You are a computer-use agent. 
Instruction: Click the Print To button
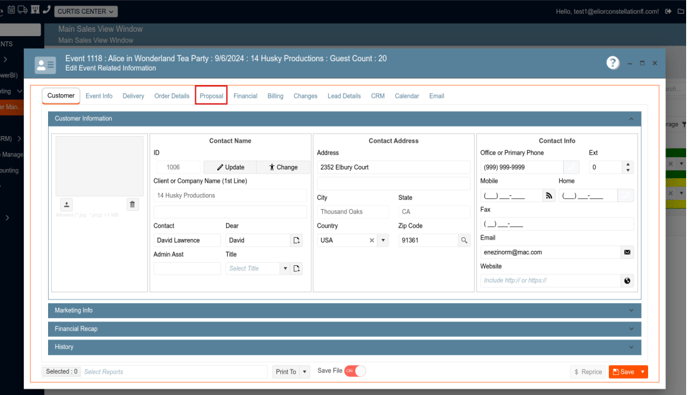point(286,372)
